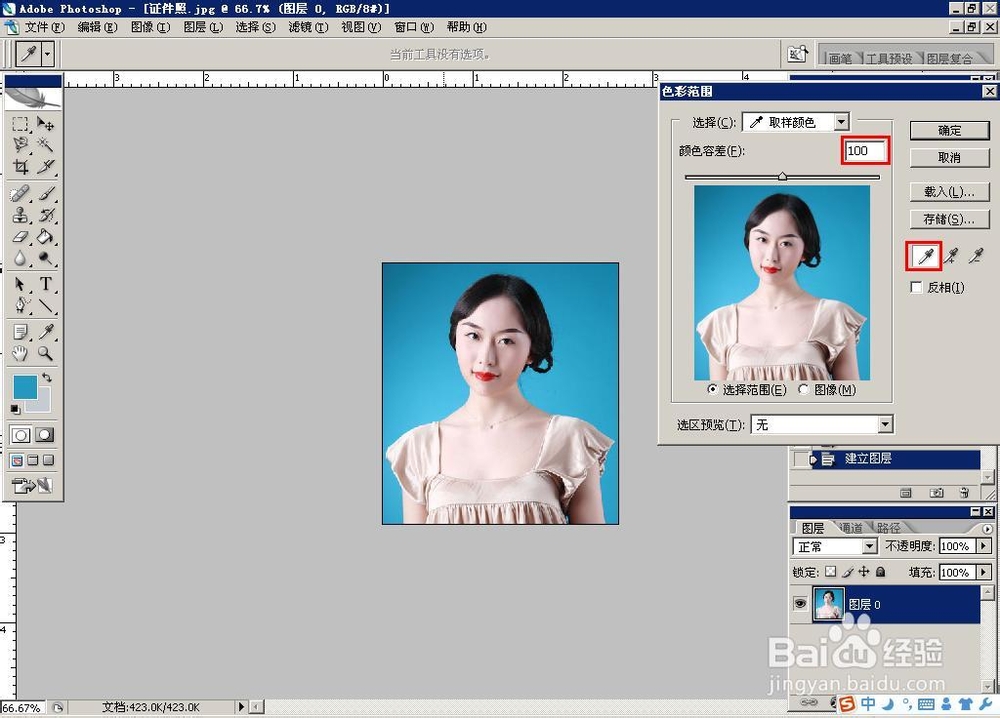Click the 载入 button to load settings
Viewport: 1000px width, 718px height.
tap(949, 191)
